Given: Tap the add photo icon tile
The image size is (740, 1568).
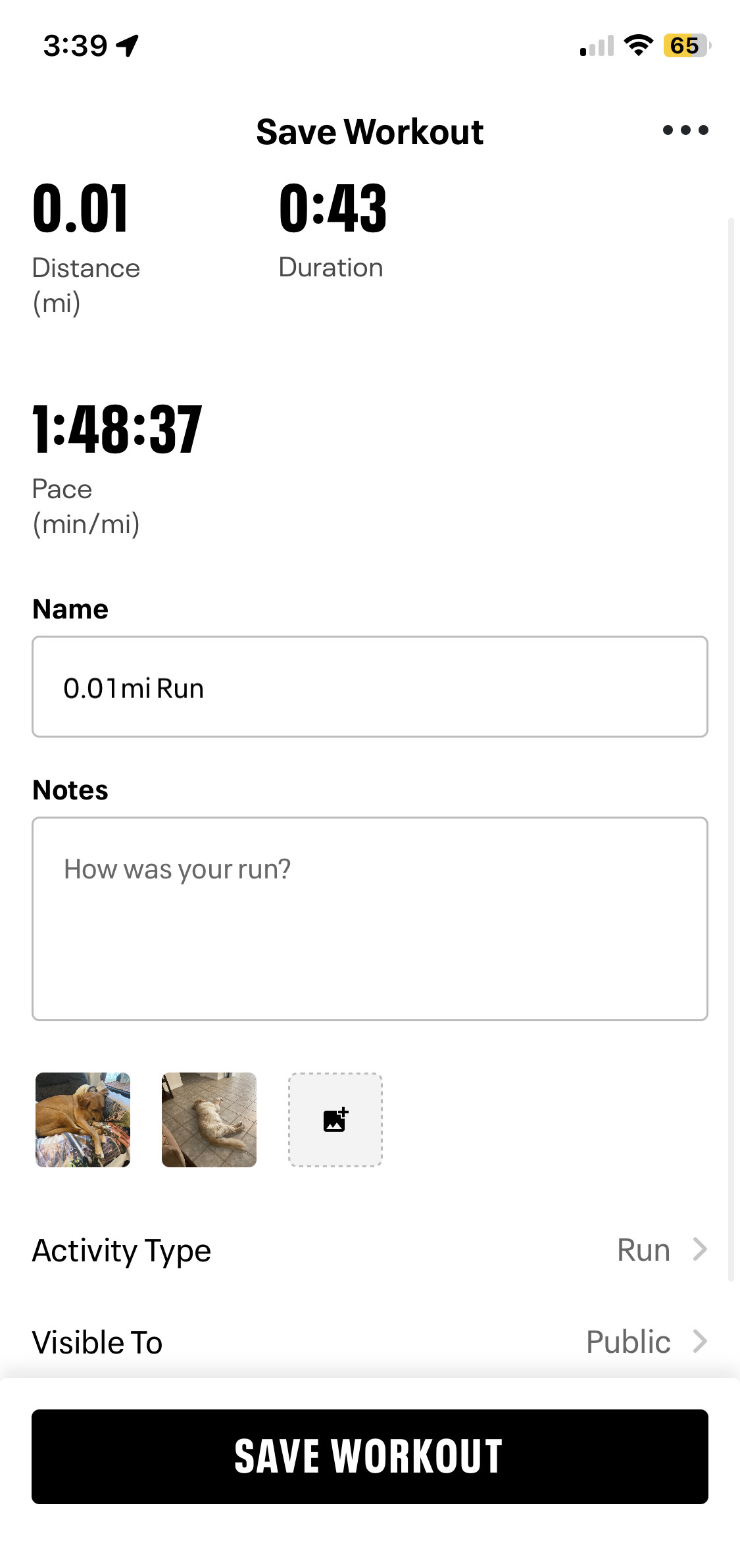Looking at the screenshot, I should (x=335, y=1120).
